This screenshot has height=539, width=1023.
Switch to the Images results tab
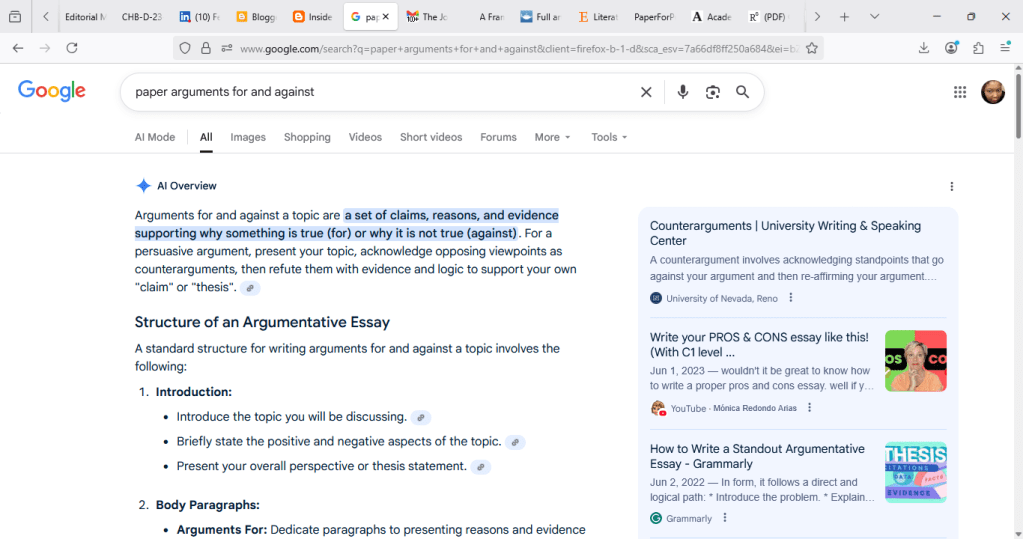(x=248, y=137)
